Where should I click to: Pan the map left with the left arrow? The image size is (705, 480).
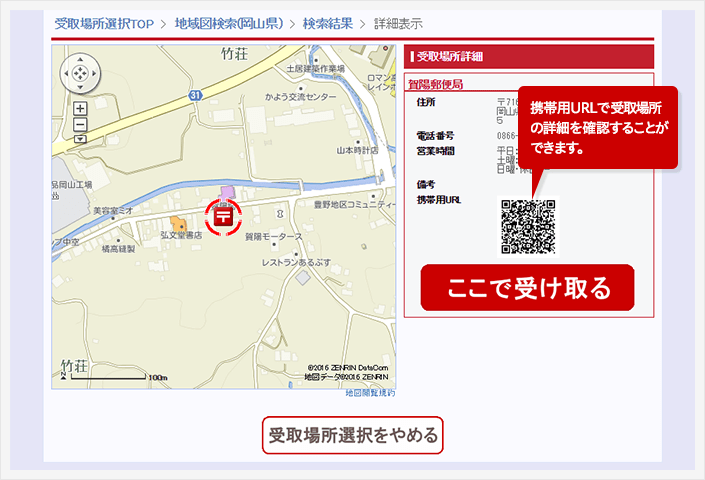point(66,73)
